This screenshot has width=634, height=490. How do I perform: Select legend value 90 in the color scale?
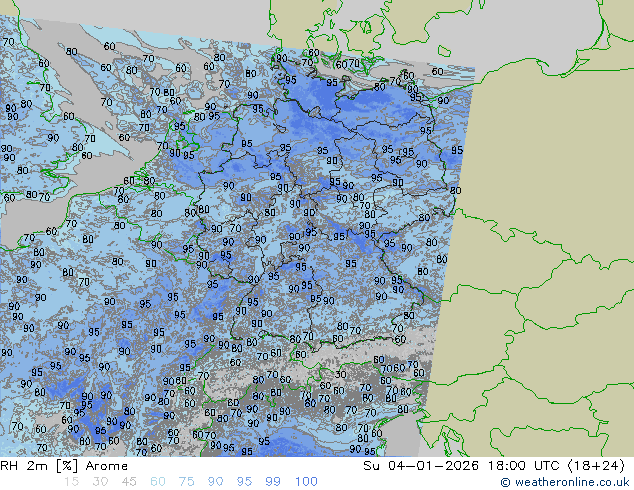[x=215, y=482]
